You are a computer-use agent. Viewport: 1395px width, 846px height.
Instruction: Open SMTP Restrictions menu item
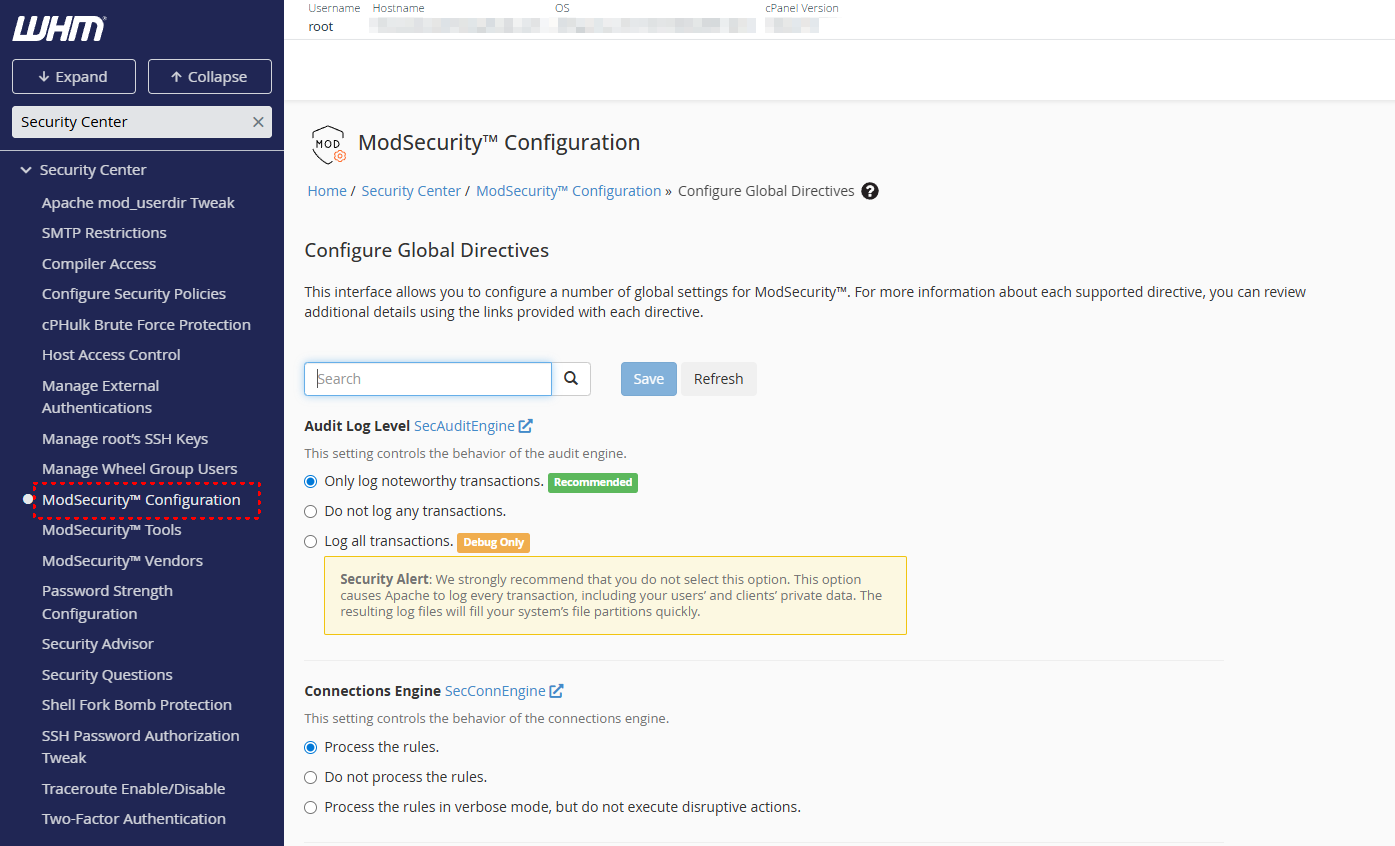[104, 233]
